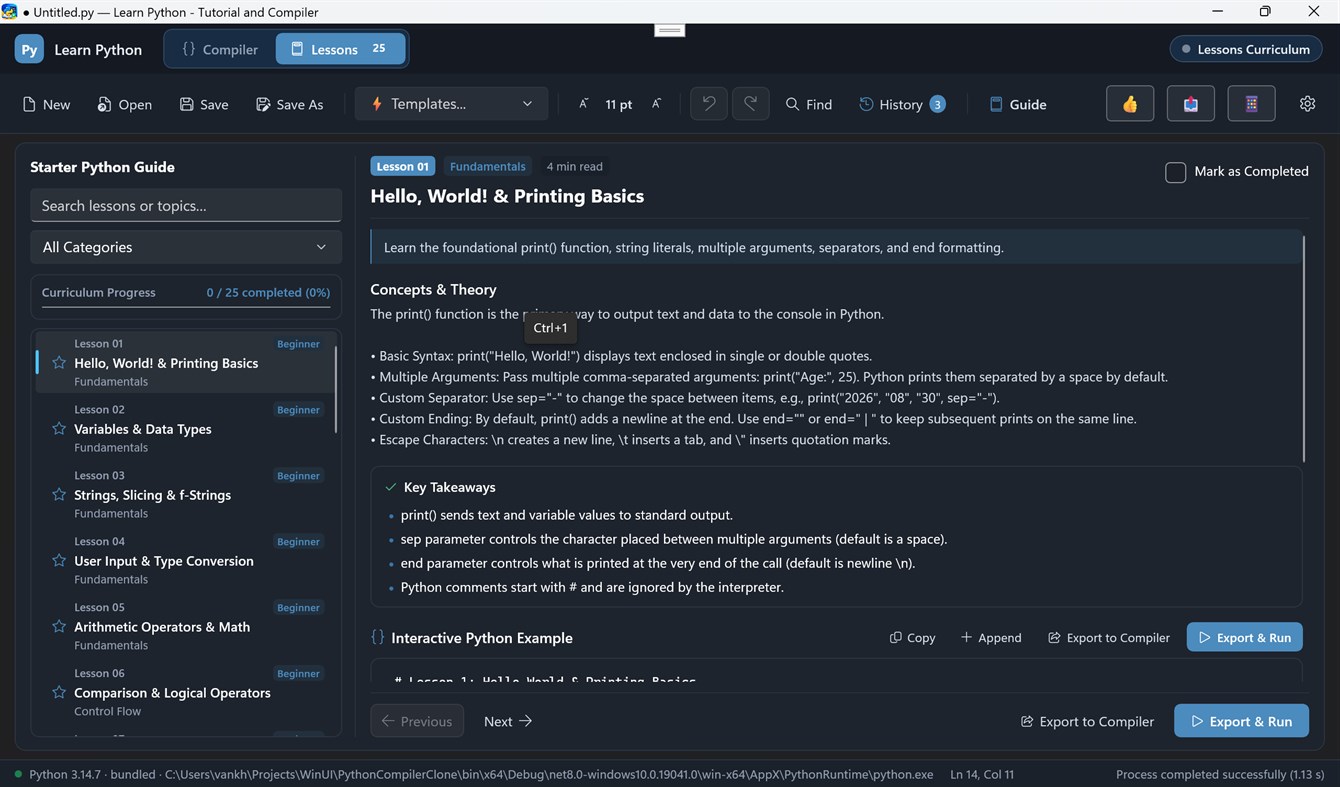Open Lesson 02 Variables & Data Types

(x=186, y=429)
